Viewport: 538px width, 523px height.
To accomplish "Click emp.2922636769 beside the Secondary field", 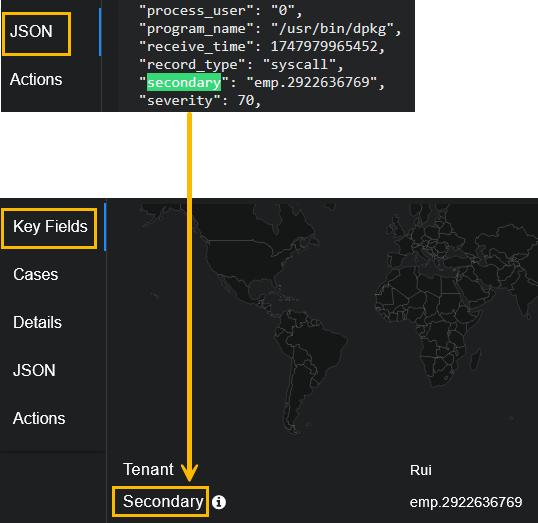I will coord(466,502).
